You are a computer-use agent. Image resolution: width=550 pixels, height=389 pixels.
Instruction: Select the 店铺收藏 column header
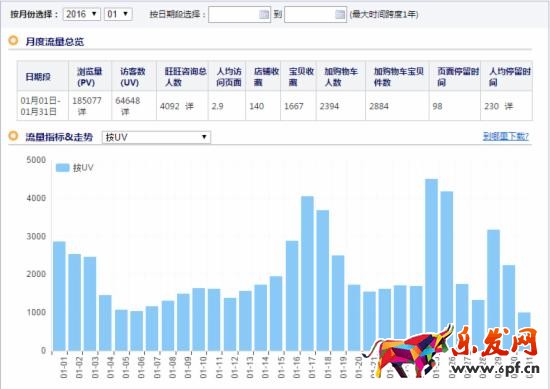[263, 76]
